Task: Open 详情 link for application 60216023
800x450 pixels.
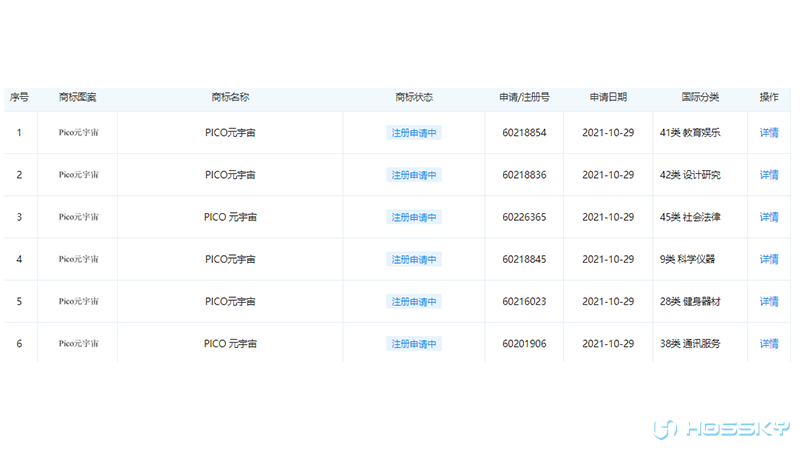Action: tap(769, 302)
